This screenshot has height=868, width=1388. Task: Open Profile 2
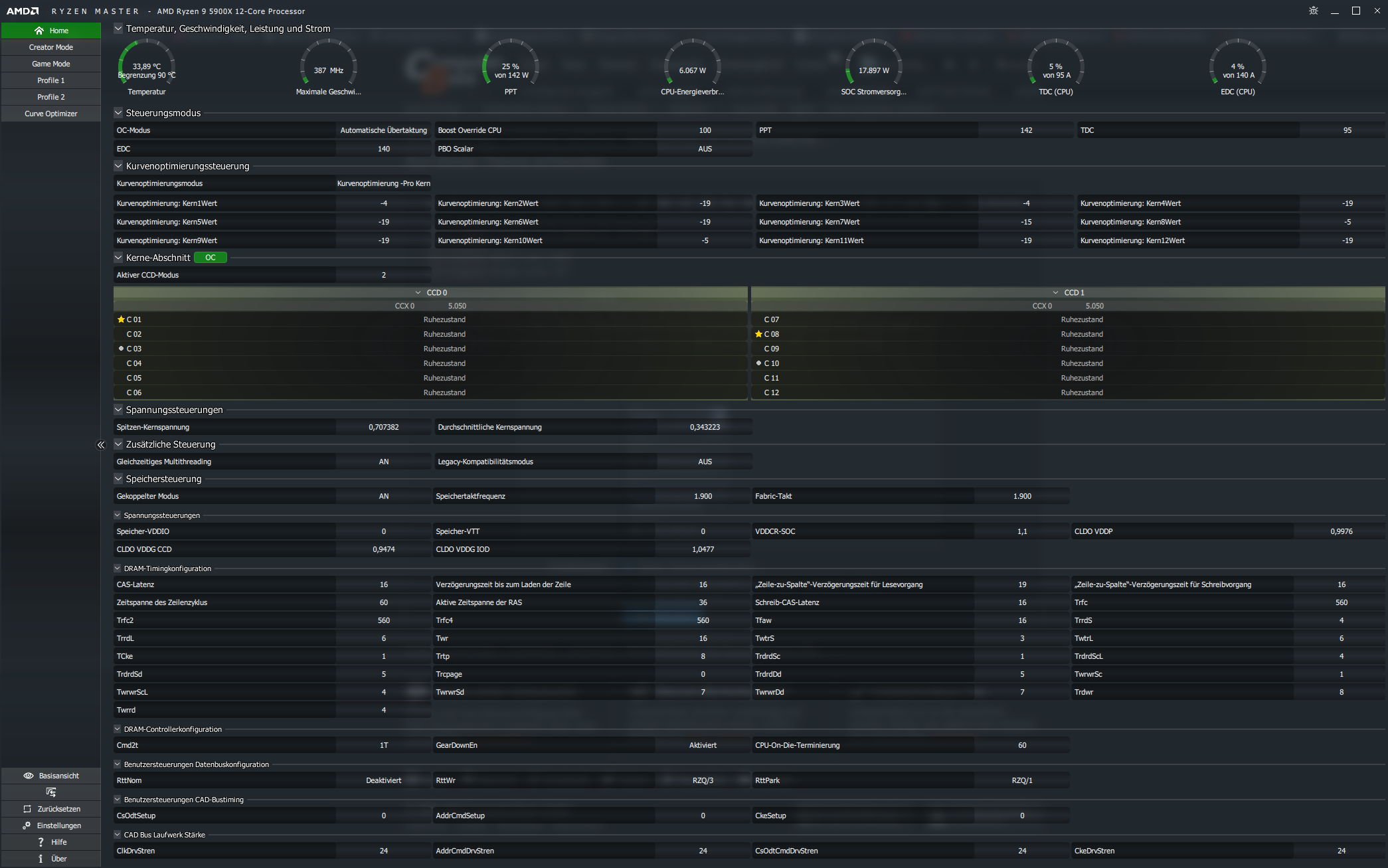(x=51, y=97)
